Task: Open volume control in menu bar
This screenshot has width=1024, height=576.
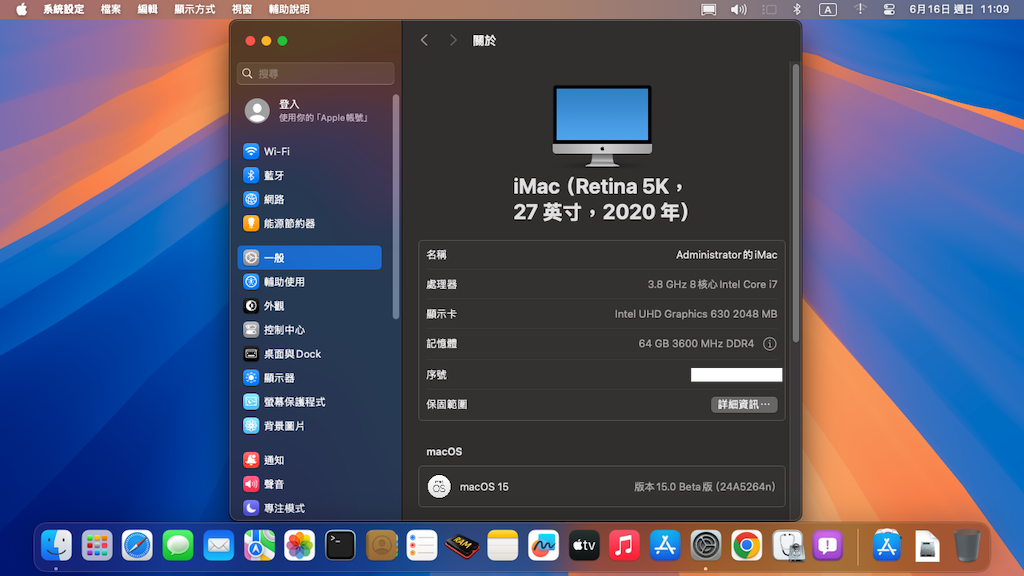Action: coord(738,9)
